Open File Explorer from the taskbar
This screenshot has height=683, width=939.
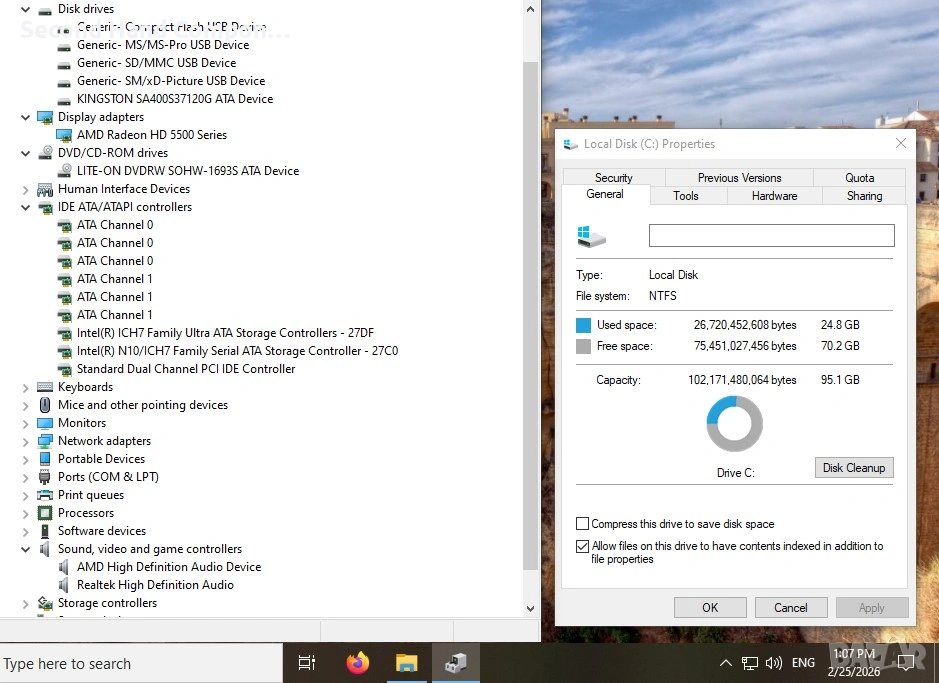(406, 663)
